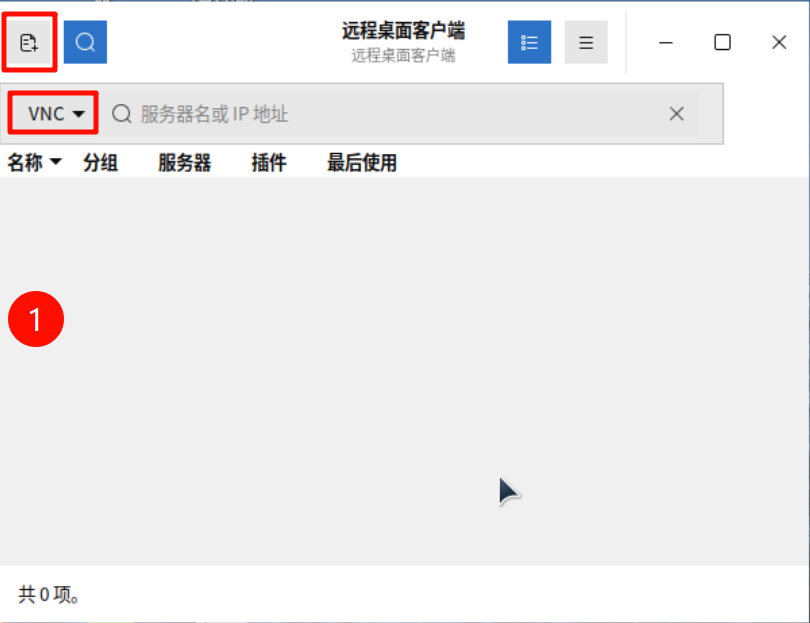Sort the list by 最后使用 column
The height and width of the screenshot is (623, 810).
pyautogui.click(x=362, y=163)
